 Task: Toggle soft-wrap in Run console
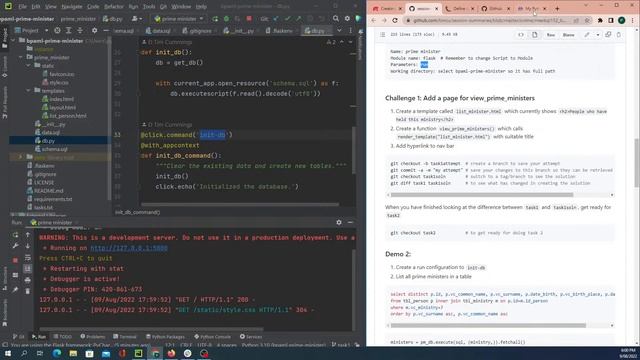pyautogui.click(x=28, y=258)
